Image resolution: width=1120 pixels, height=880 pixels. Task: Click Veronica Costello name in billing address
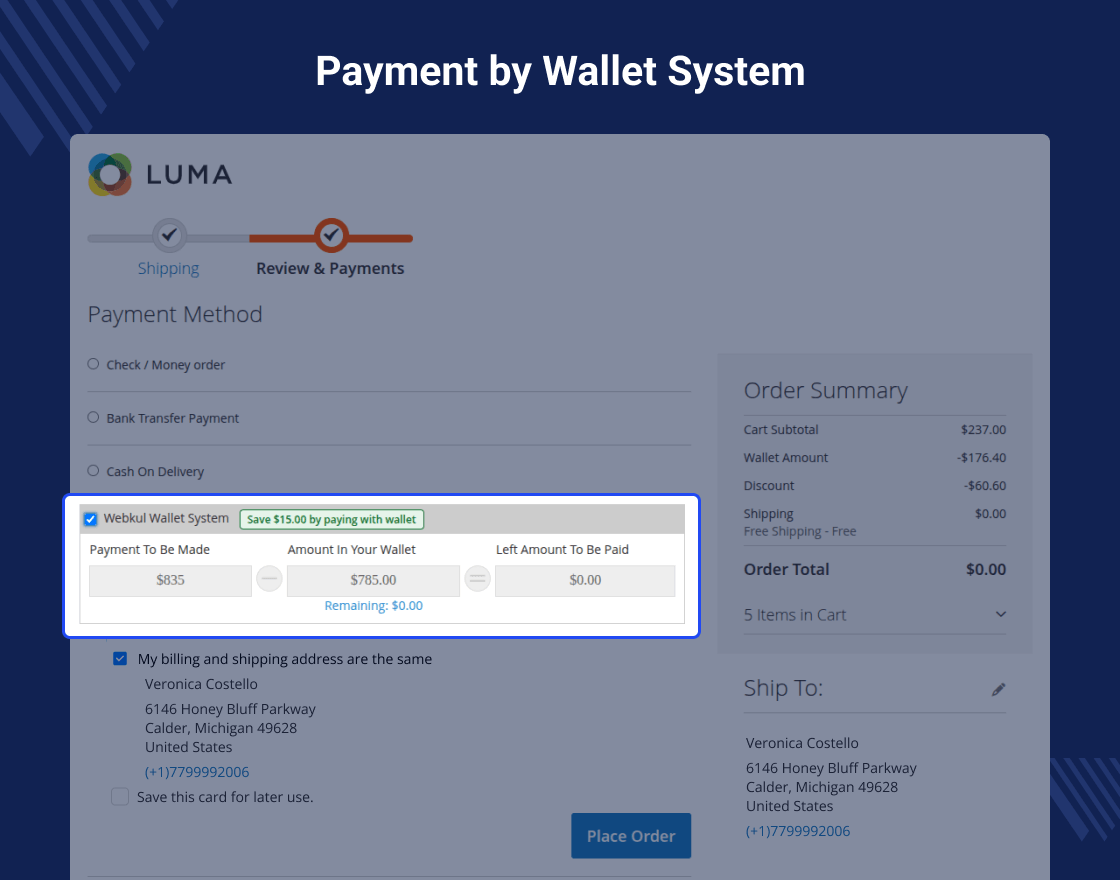pyautogui.click(x=201, y=684)
